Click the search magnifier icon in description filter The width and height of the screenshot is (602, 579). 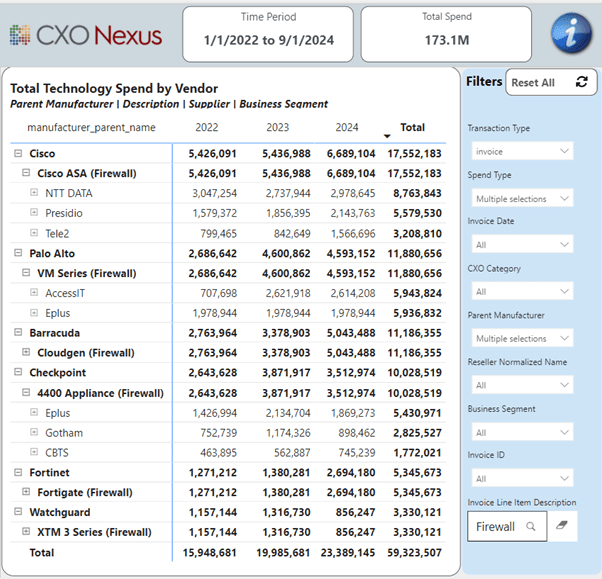pos(532,526)
